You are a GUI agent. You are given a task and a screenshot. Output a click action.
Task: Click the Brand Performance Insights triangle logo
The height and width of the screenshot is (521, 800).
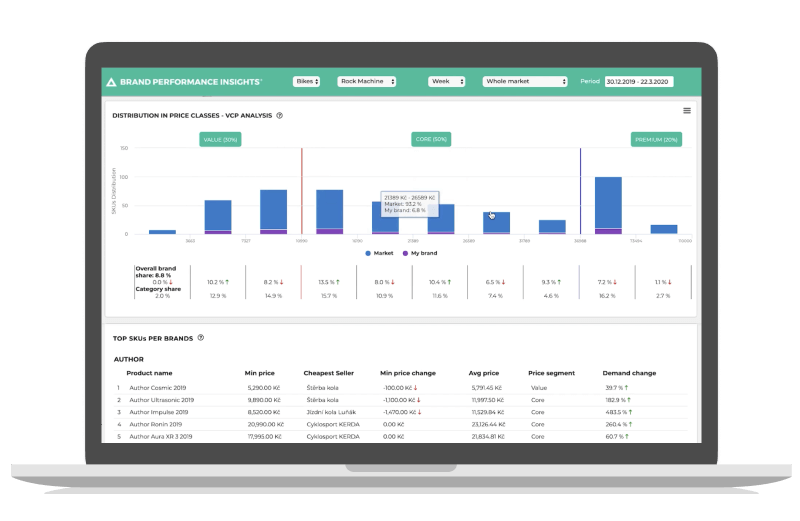click(x=111, y=81)
